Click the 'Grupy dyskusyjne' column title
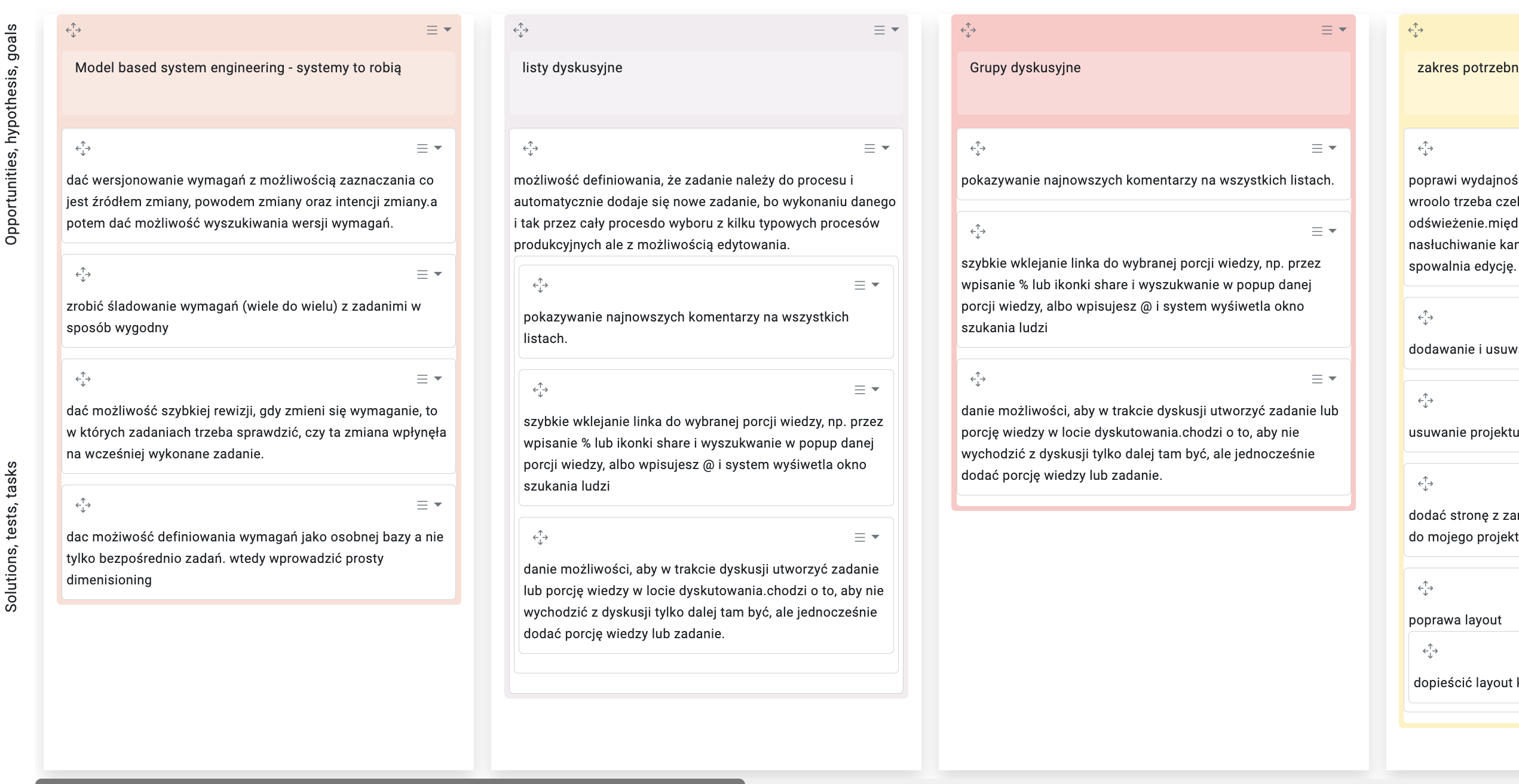Screen dimensions: 1519x784 click(x=1025, y=68)
